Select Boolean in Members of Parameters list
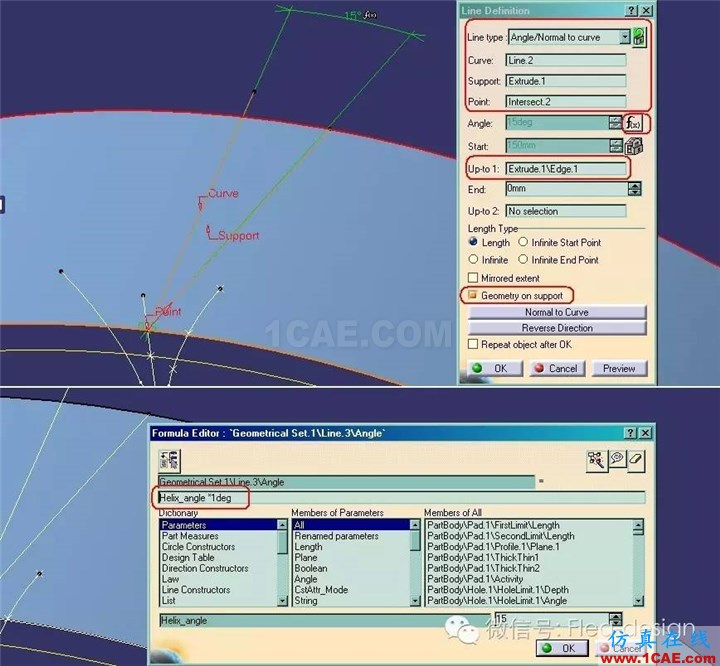 [351, 568]
